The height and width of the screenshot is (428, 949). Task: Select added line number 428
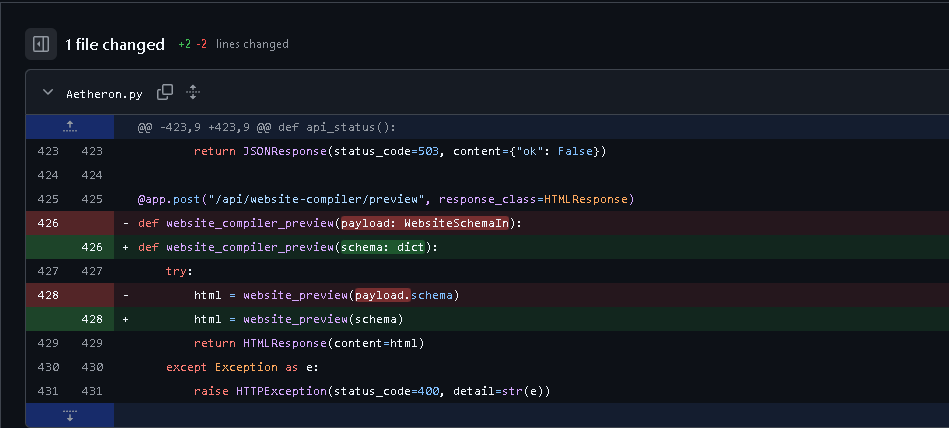pyautogui.click(x=92, y=319)
